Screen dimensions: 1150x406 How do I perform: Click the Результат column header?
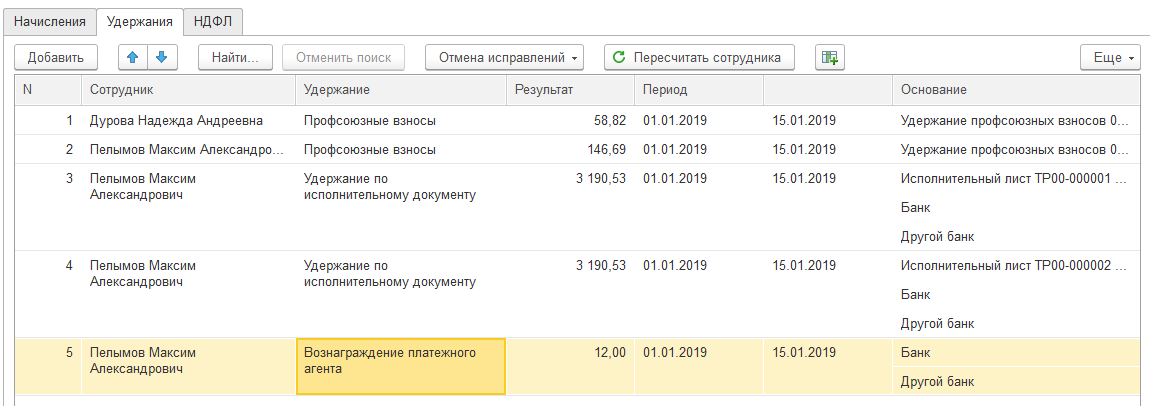coord(570,90)
